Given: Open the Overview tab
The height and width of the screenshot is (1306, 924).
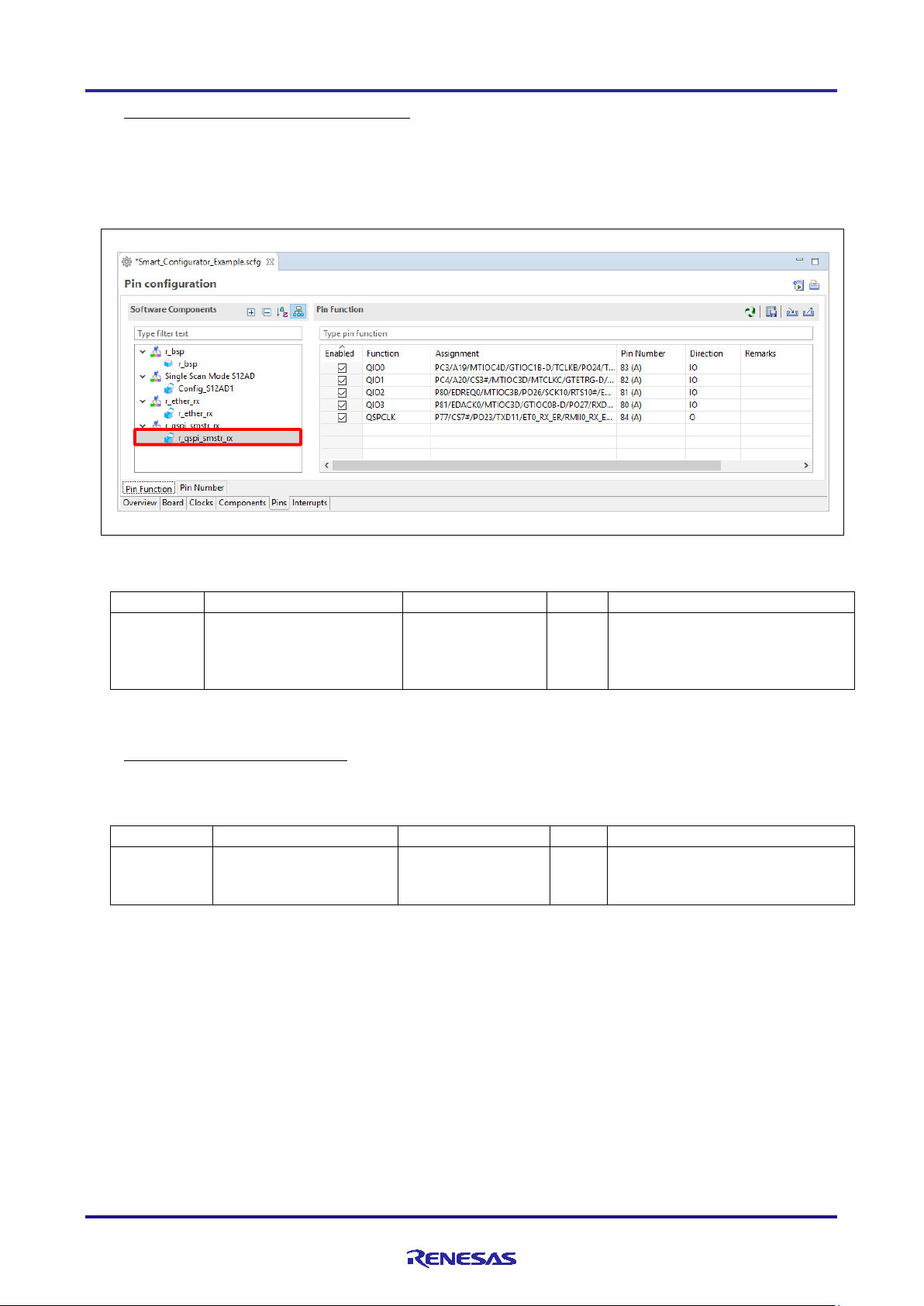Looking at the screenshot, I should pos(140,503).
